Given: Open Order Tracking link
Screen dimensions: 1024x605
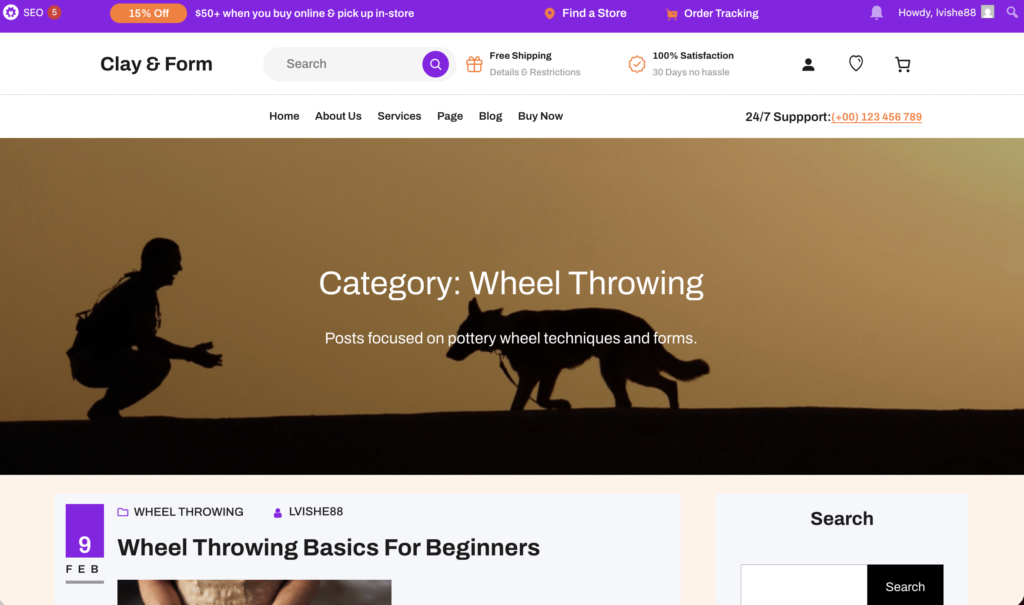Looking at the screenshot, I should [712, 13].
